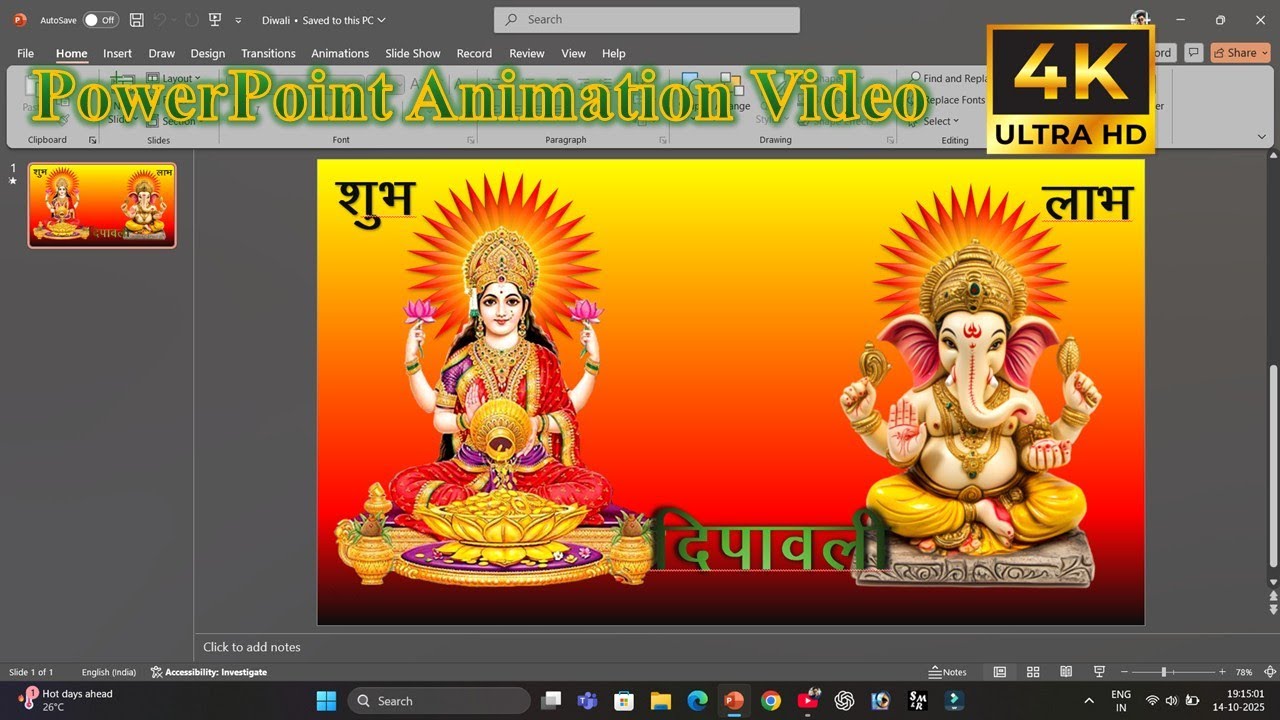Switch to Slide Sorter view

click(1033, 672)
